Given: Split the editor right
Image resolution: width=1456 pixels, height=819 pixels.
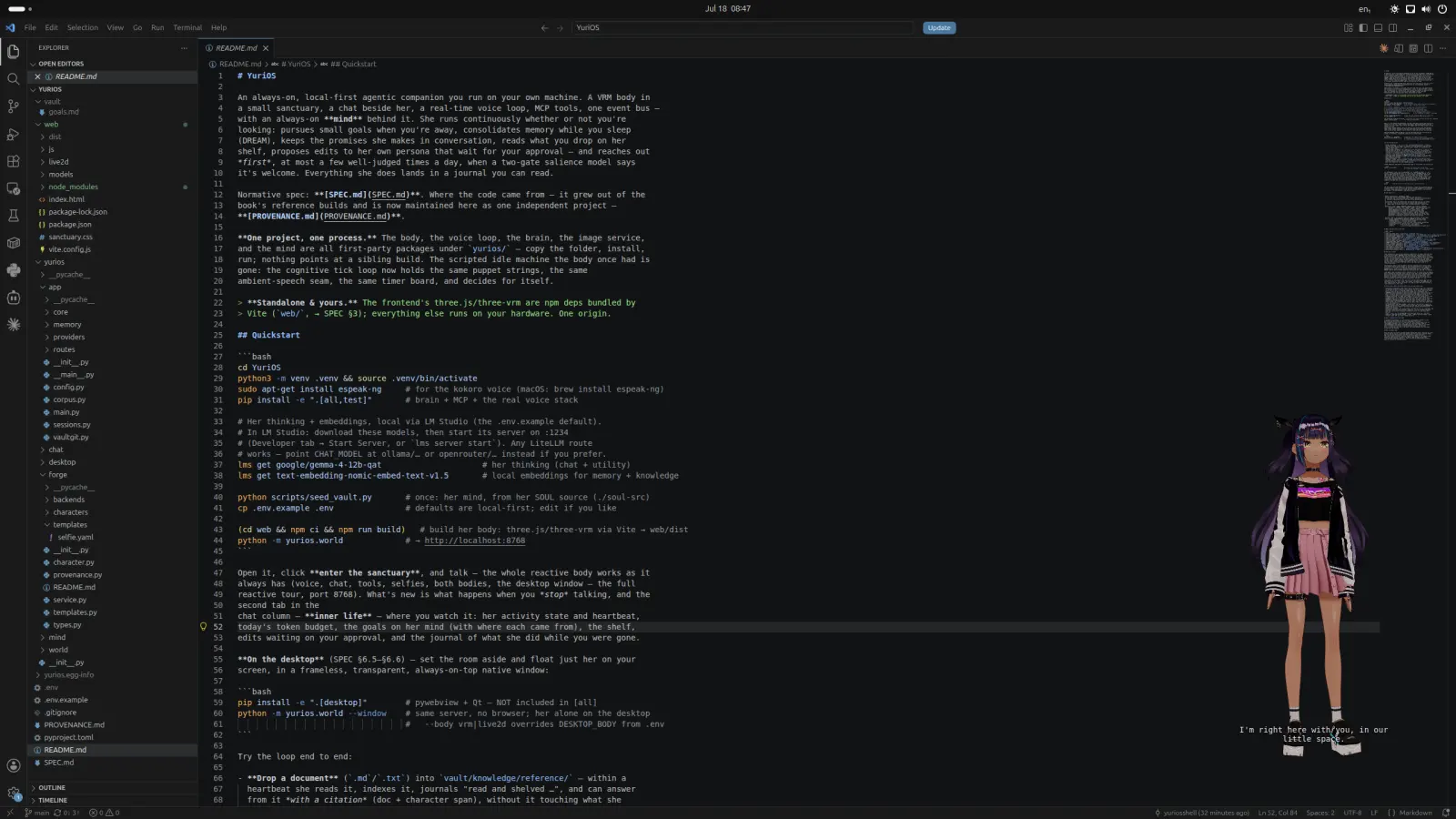Looking at the screenshot, I should (x=1428, y=48).
